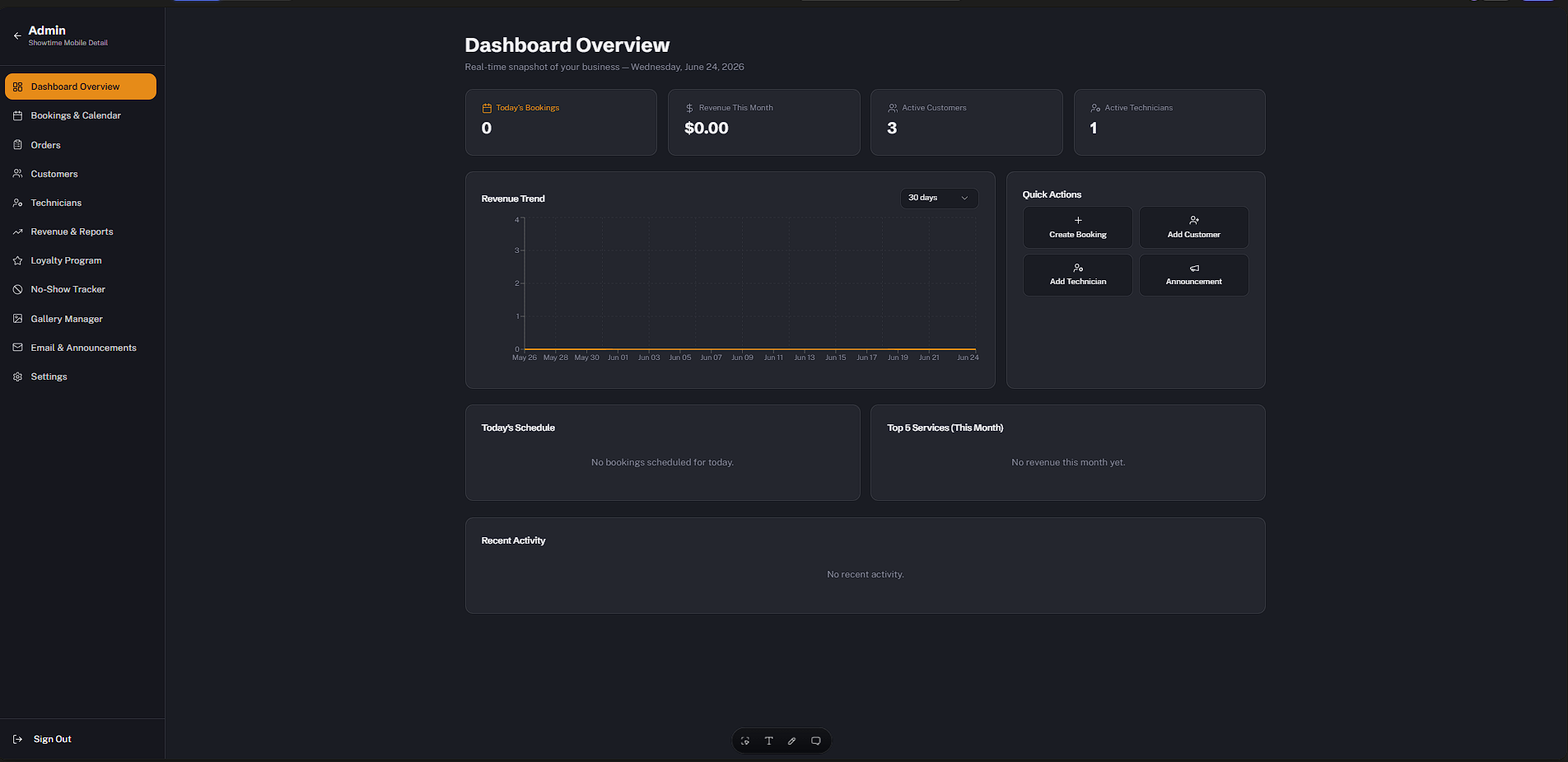
Task: Click the orange revenue line in chart
Action: click(750, 349)
